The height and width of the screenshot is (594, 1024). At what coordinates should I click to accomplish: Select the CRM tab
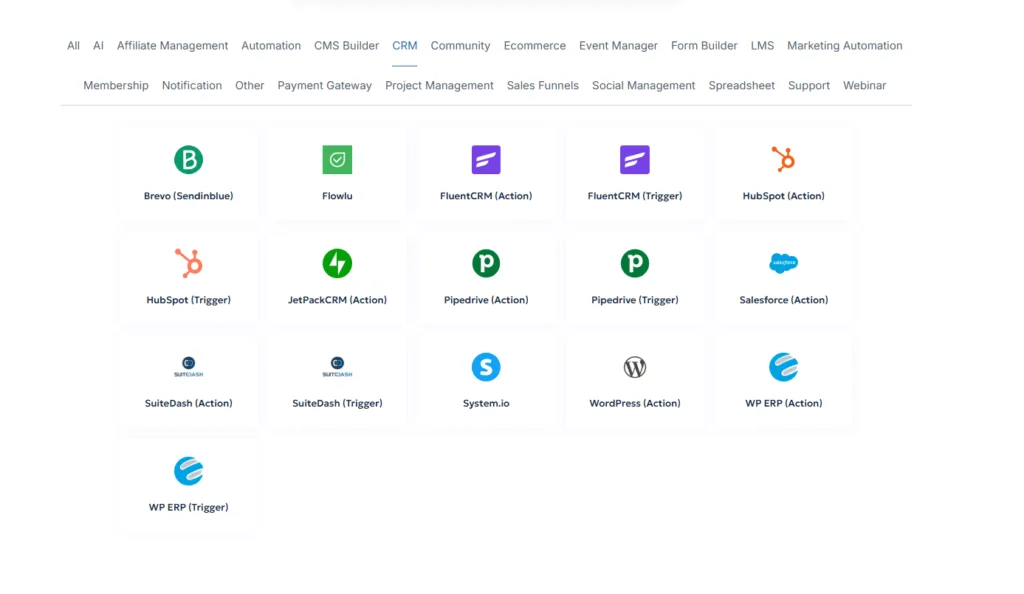[404, 46]
